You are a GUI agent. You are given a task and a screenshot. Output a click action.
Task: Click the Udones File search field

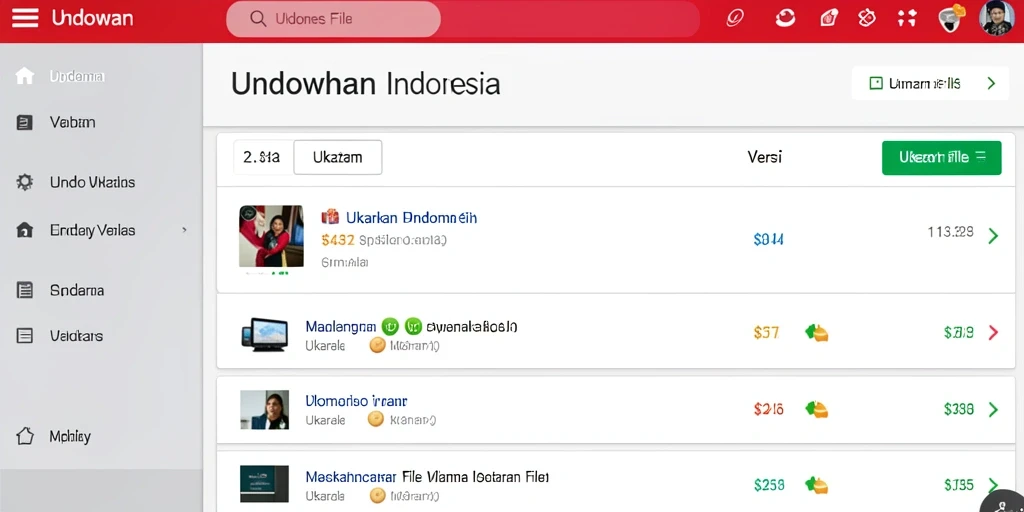pos(333,19)
